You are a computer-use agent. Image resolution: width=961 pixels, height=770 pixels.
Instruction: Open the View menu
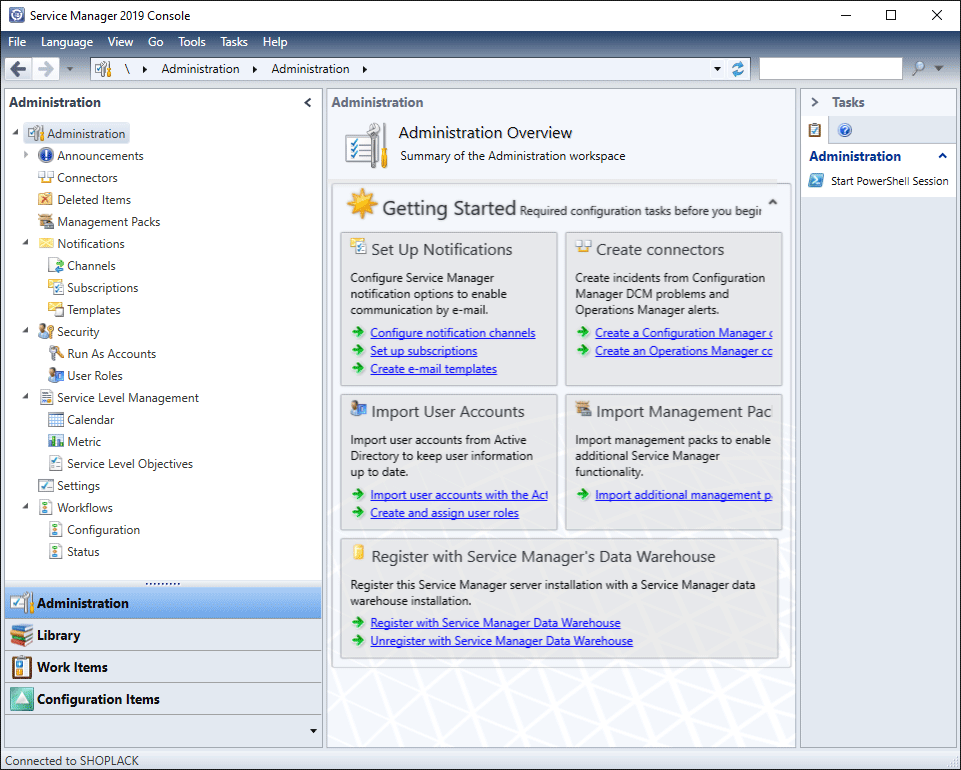[x=120, y=42]
